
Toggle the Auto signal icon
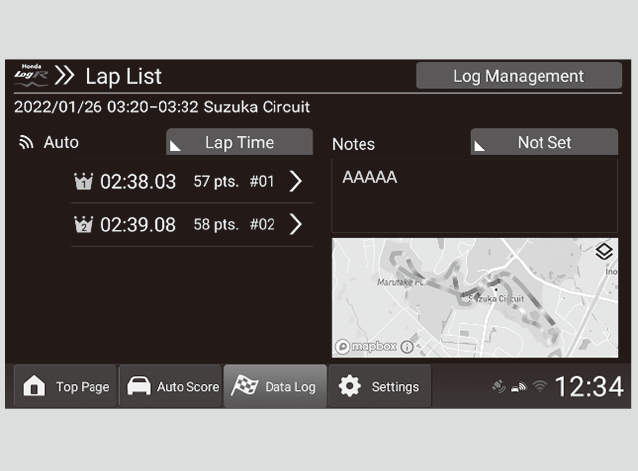pyautogui.click(x=26, y=143)
